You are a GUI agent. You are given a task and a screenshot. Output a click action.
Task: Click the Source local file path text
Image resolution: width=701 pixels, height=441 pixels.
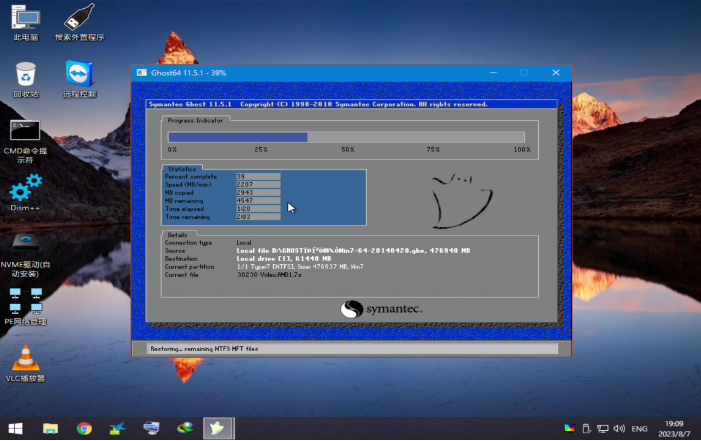(353, 250)
